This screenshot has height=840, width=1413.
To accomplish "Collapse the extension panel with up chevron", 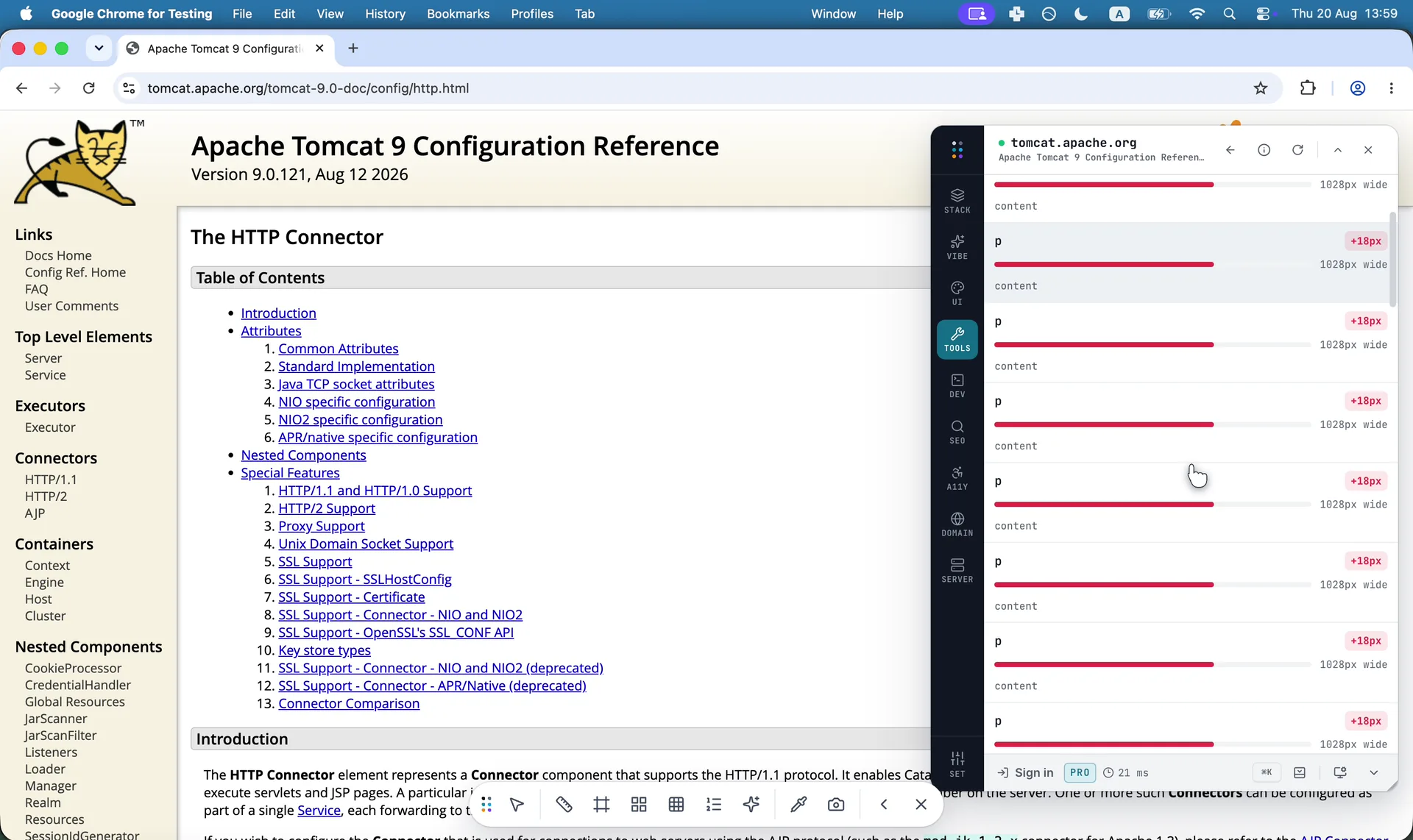I will coord(1337,150).
